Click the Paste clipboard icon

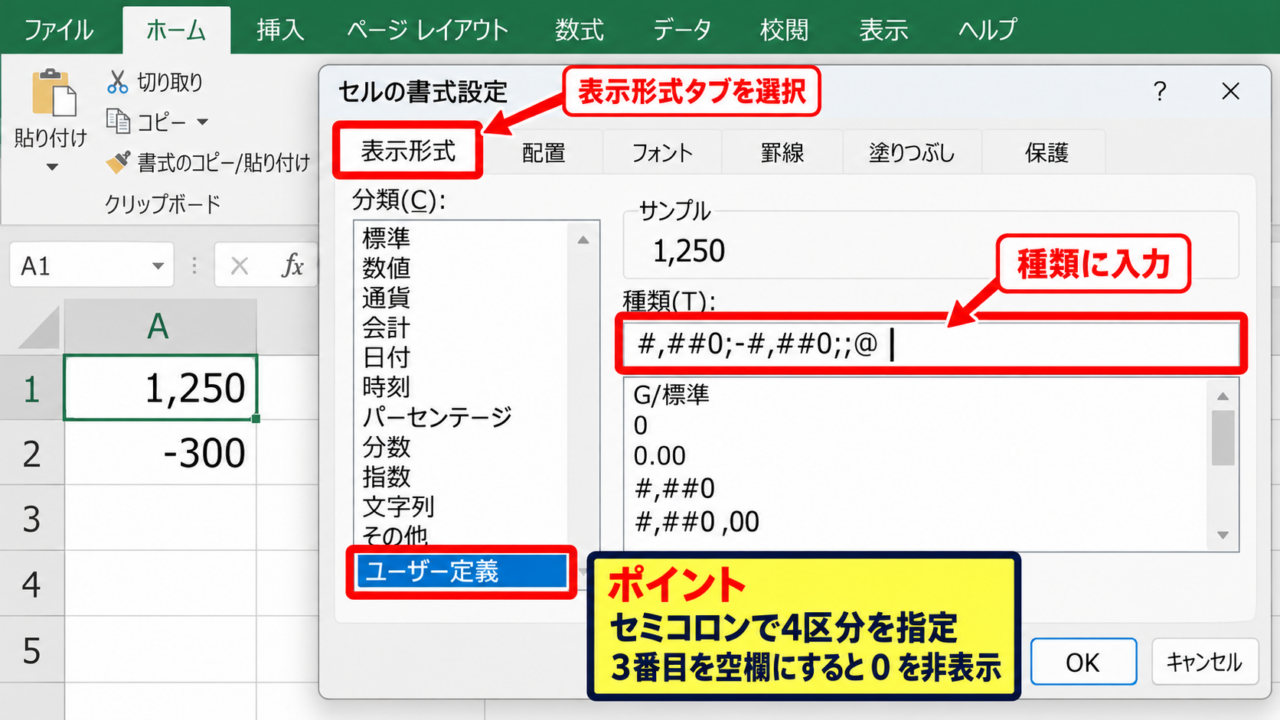[54, 94]
